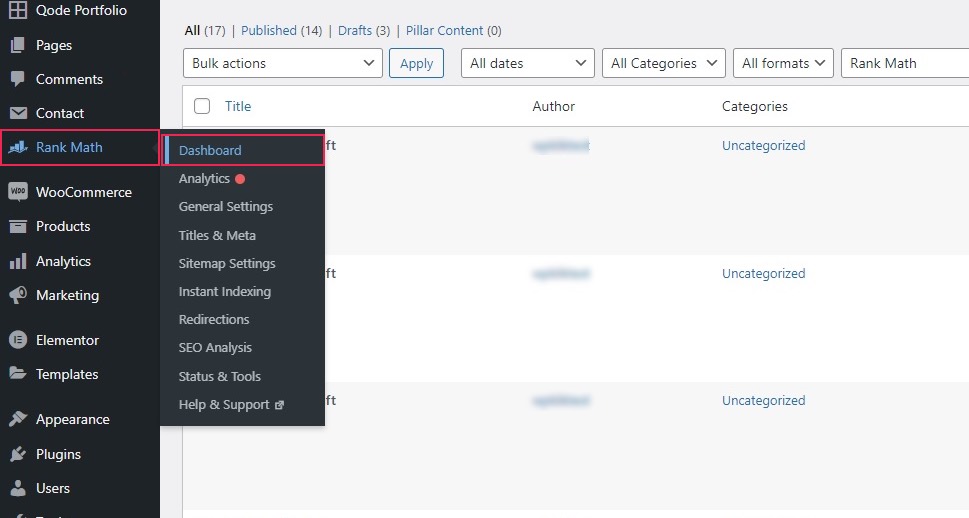Show All posts filter link
969x518 pixels.
(192, 30)
